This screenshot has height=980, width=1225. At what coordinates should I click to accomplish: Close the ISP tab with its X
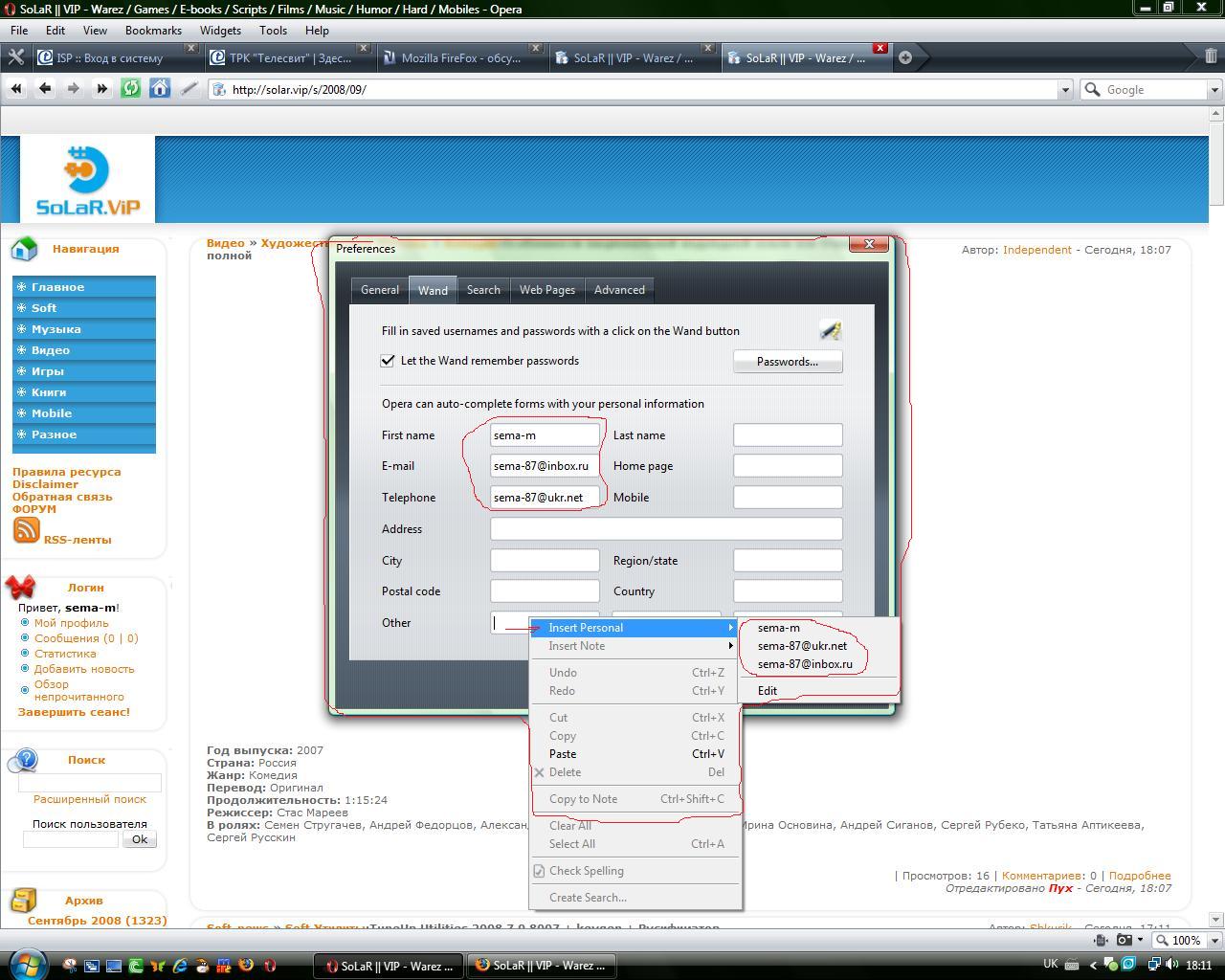[190, 48]
